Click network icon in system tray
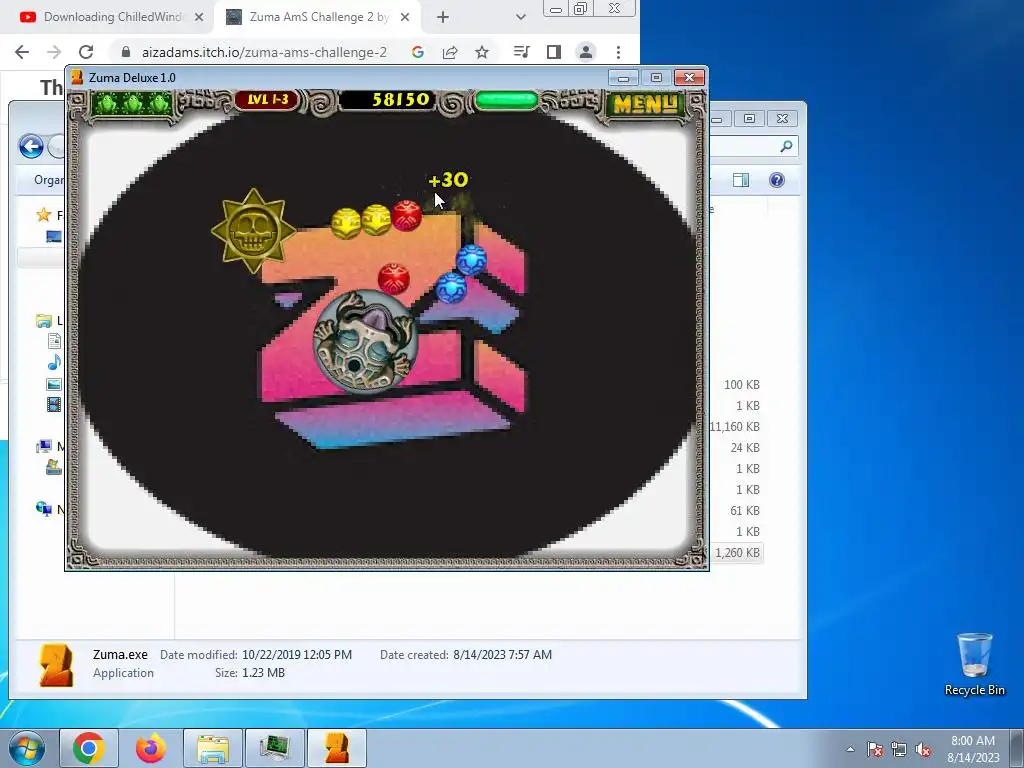Screen dimensions: 1024x768 [899, 749]
